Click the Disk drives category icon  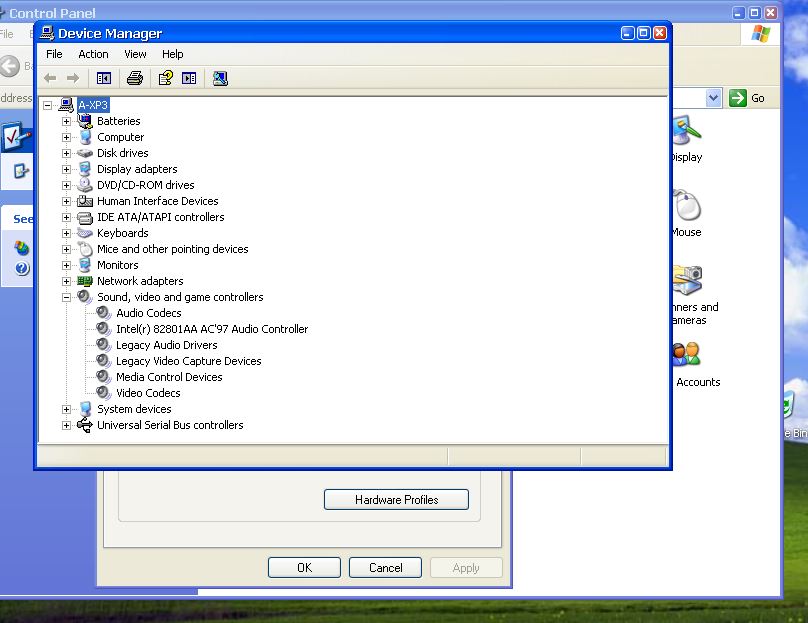[85, 153]
